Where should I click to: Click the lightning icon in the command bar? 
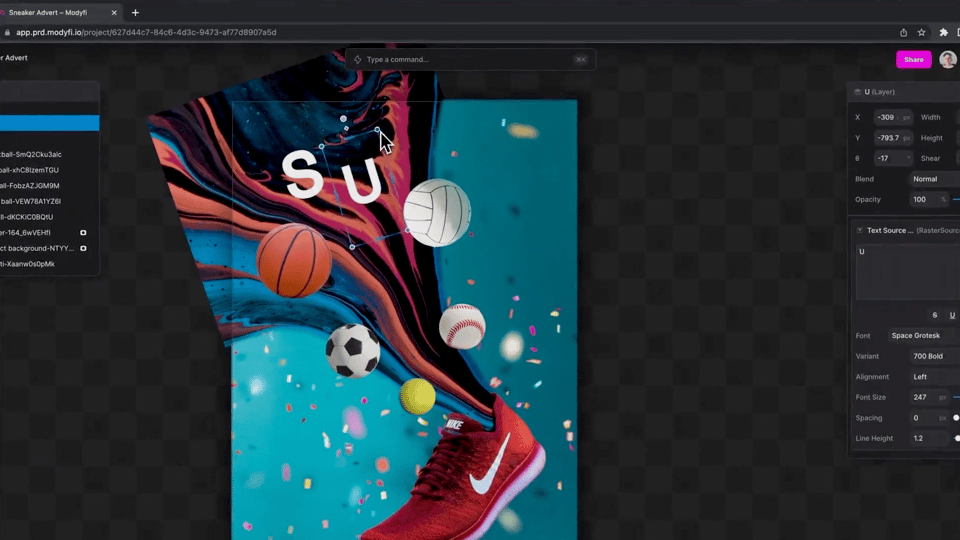358,59
